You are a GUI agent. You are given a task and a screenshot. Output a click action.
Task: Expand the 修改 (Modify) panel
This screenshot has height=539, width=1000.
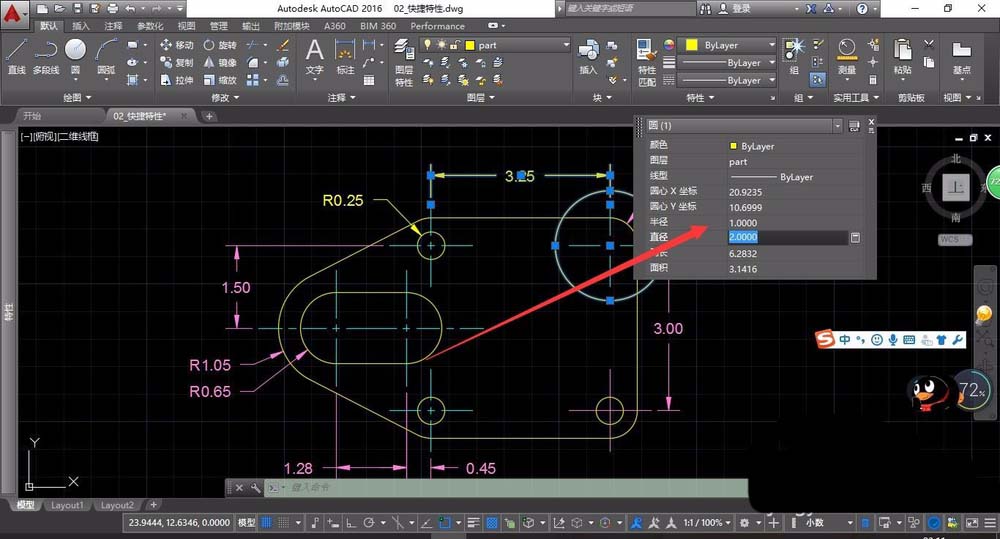point(224,97)
